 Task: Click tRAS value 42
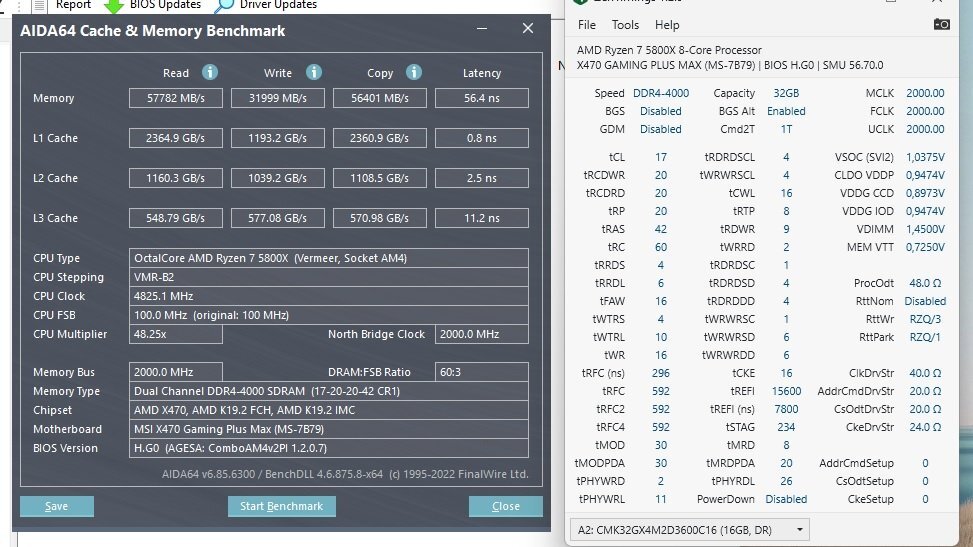pyautogui.click(x=661, y=229)
